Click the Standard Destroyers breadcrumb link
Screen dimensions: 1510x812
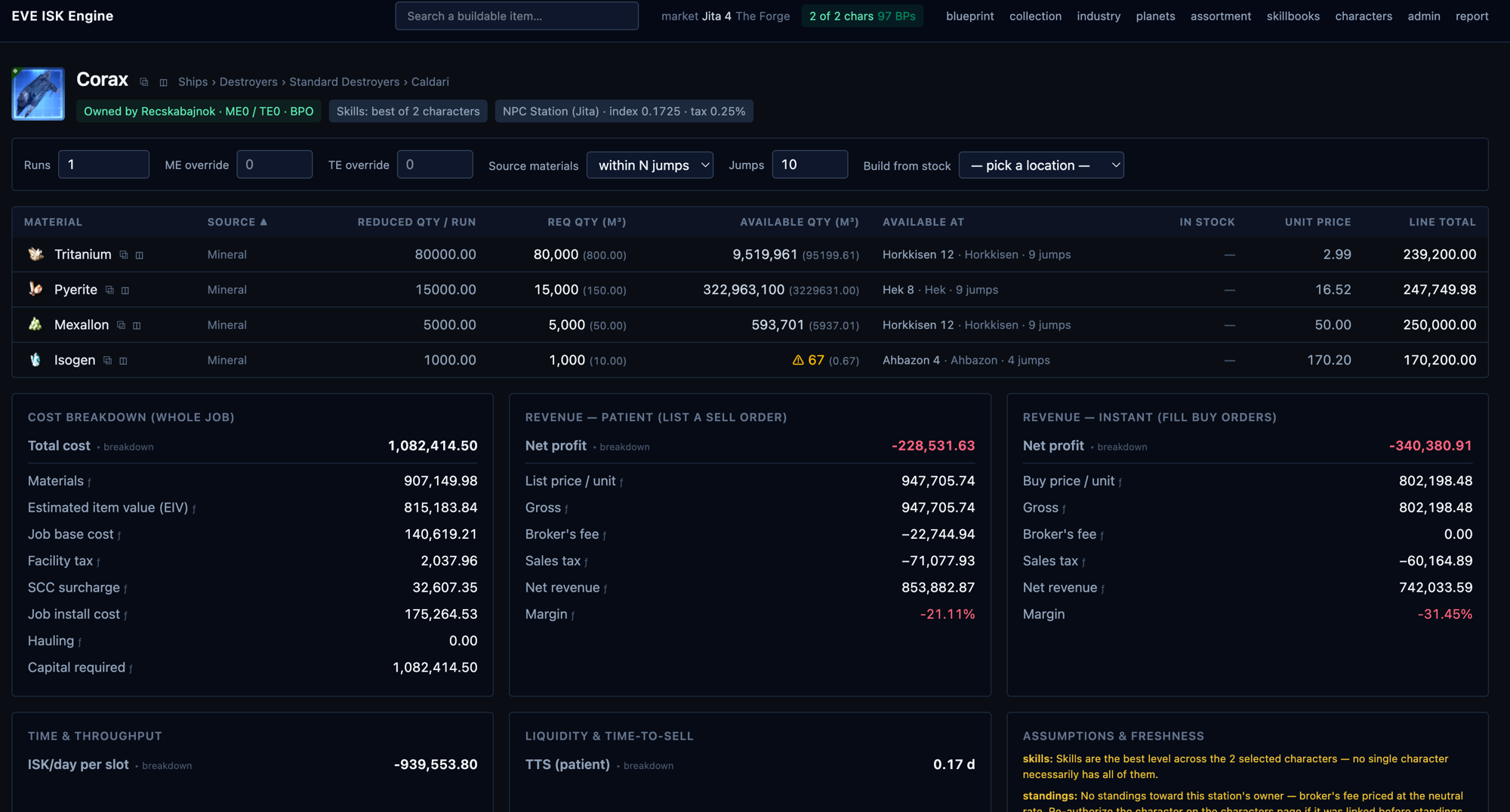pyautogui.click(x=344, y=82)
